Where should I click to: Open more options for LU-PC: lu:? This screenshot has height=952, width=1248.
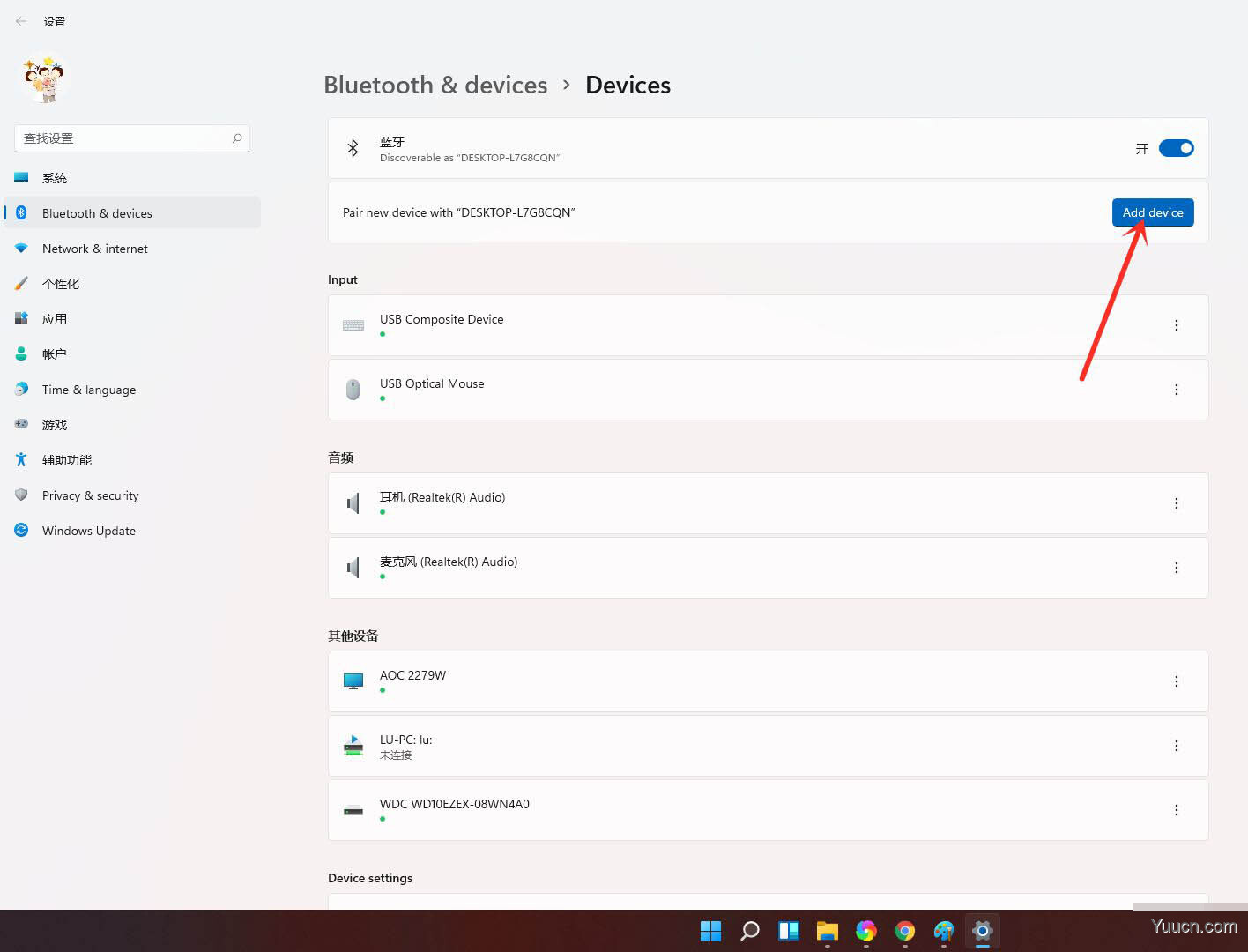(1176, 746)
